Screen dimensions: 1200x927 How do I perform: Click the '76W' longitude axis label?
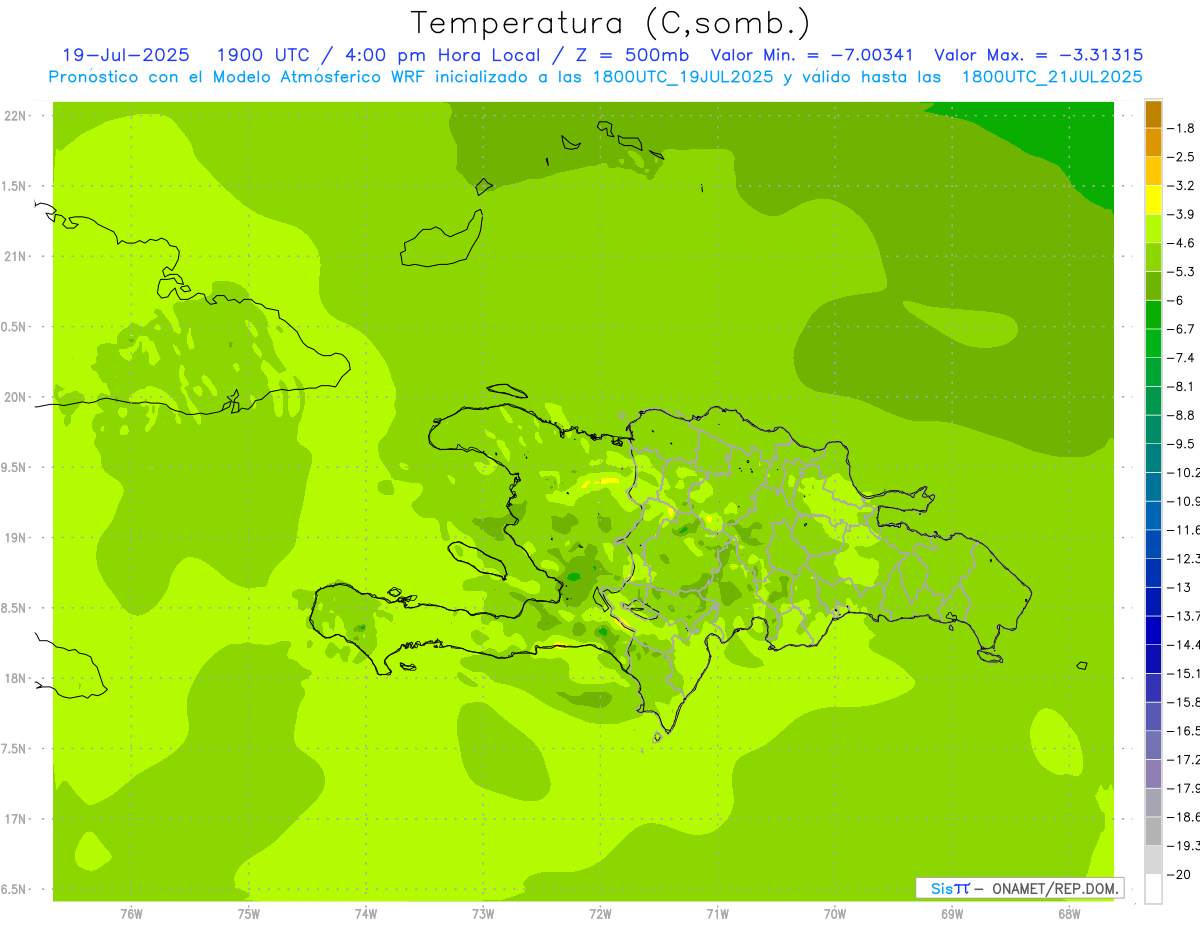point(131,914)
